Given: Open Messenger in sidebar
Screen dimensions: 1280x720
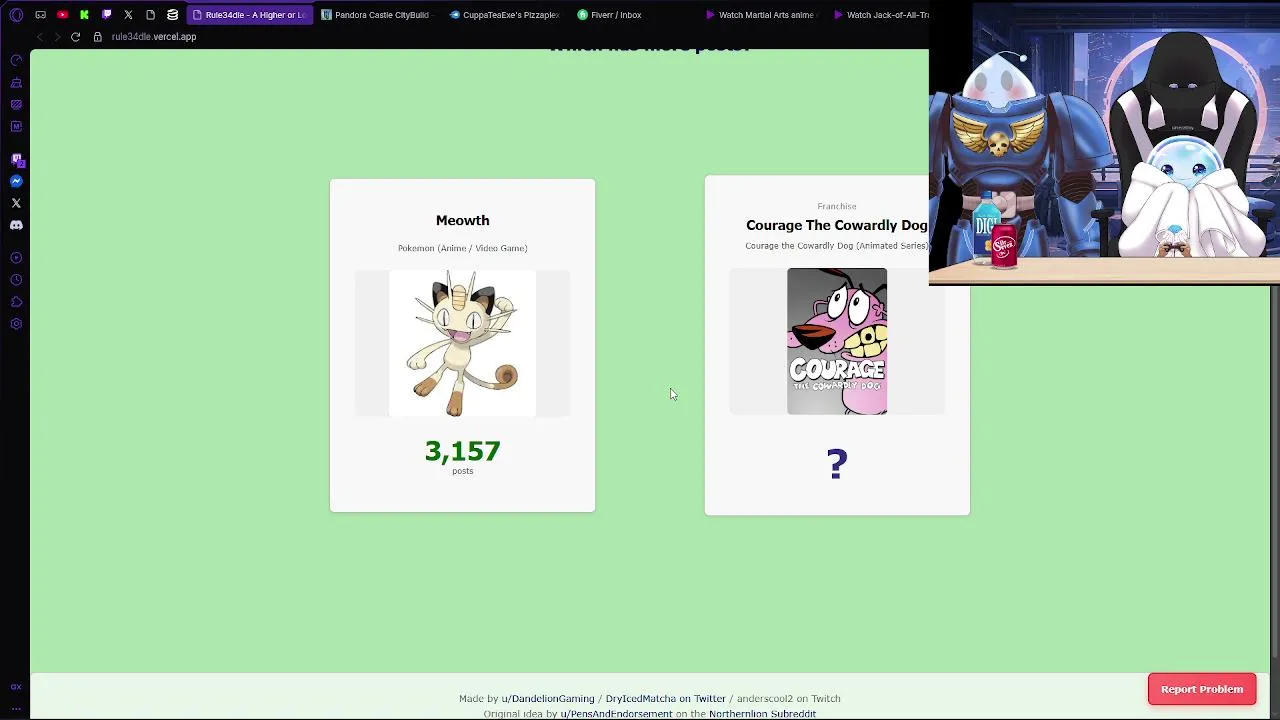Looking at the screenshot, I should click(x=16, y=181).
